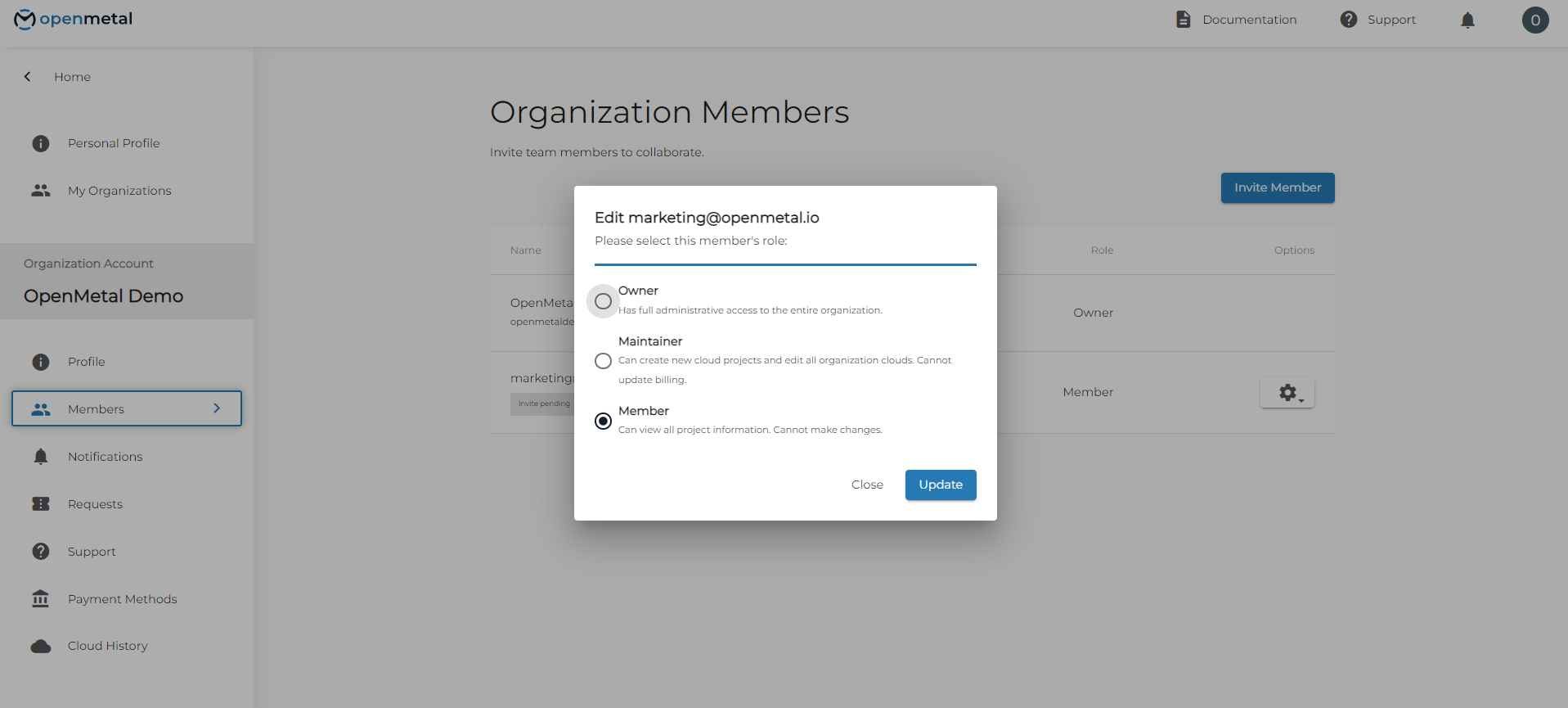Viewport: 1568px width, 708px height.
Task: Open the user avatar menu
Action: point(1535,20)
